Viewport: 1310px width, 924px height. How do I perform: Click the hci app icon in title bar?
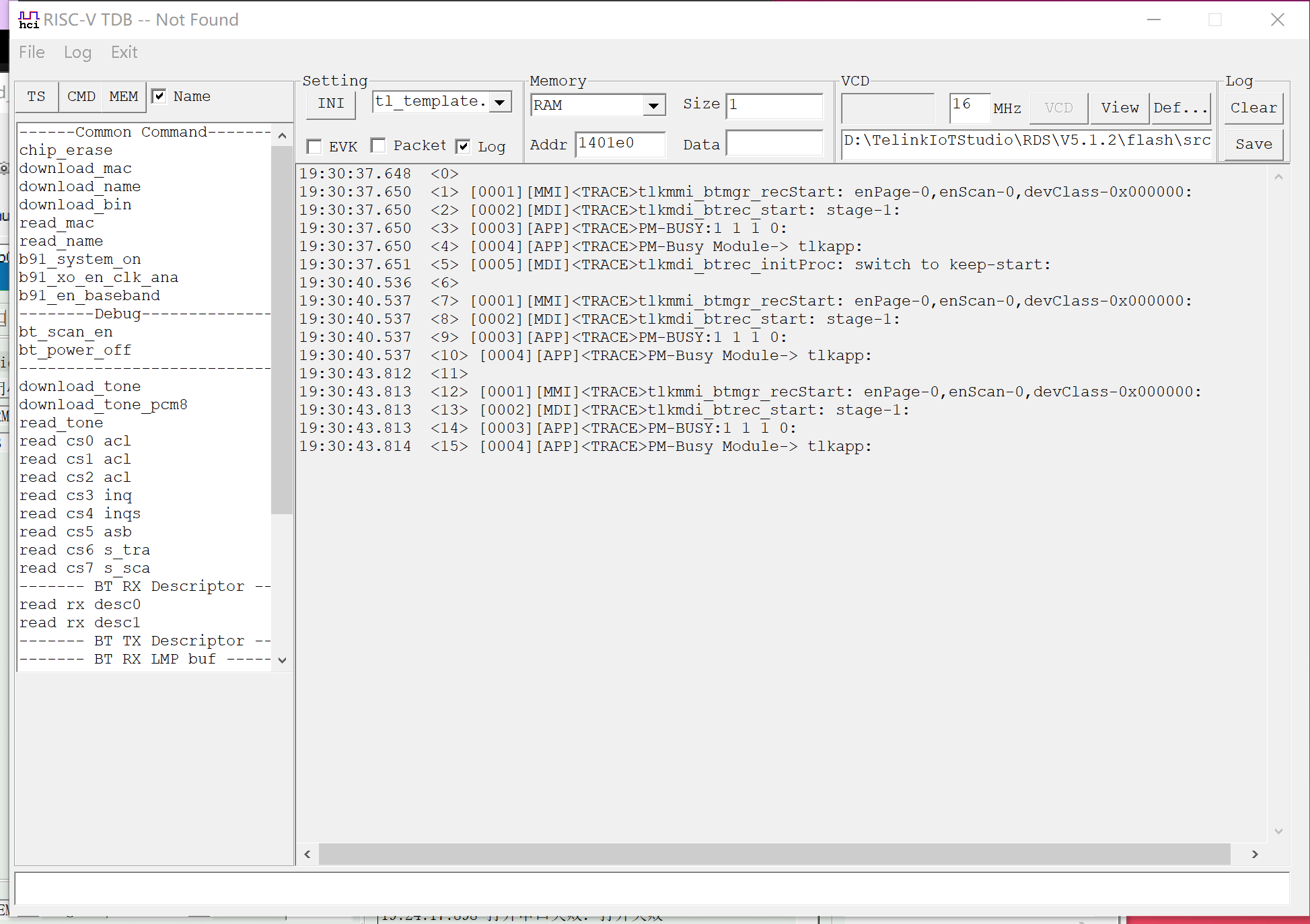tap(28, 20)
